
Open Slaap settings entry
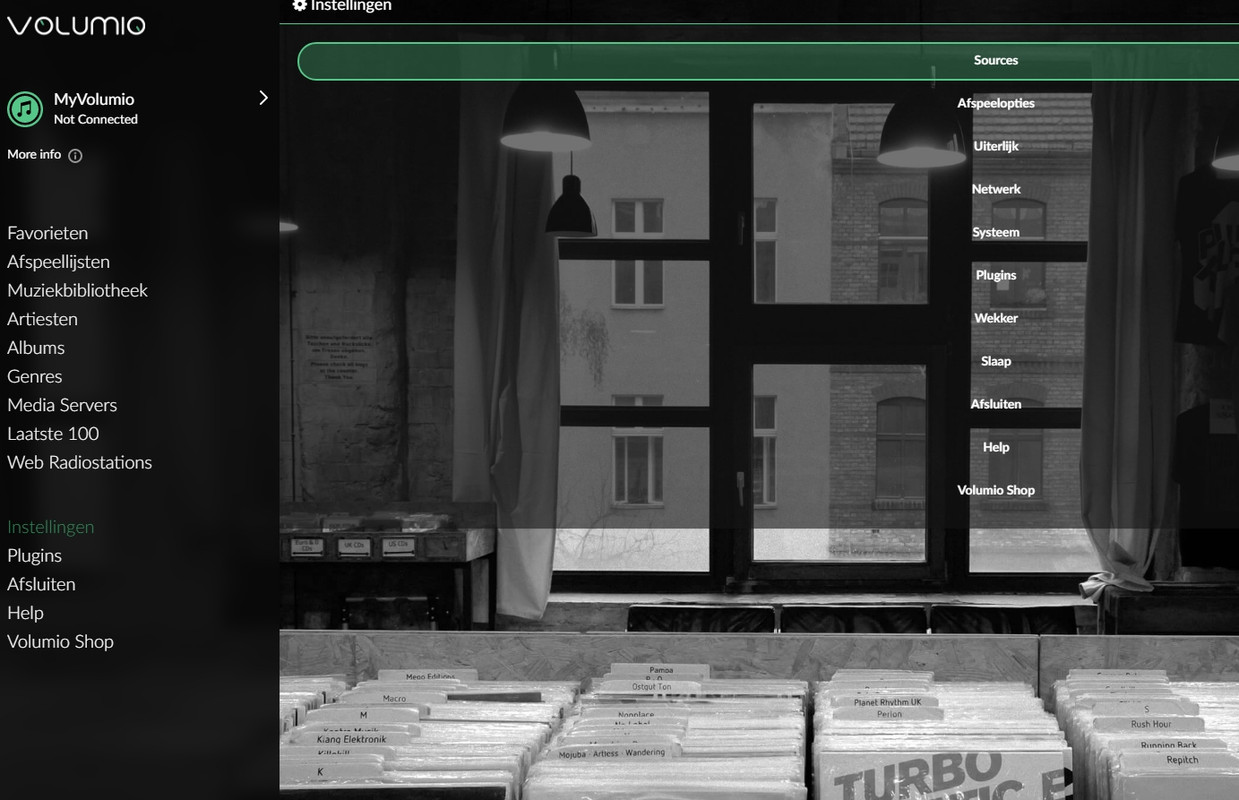pyautogui.click(x=996, y=362)
